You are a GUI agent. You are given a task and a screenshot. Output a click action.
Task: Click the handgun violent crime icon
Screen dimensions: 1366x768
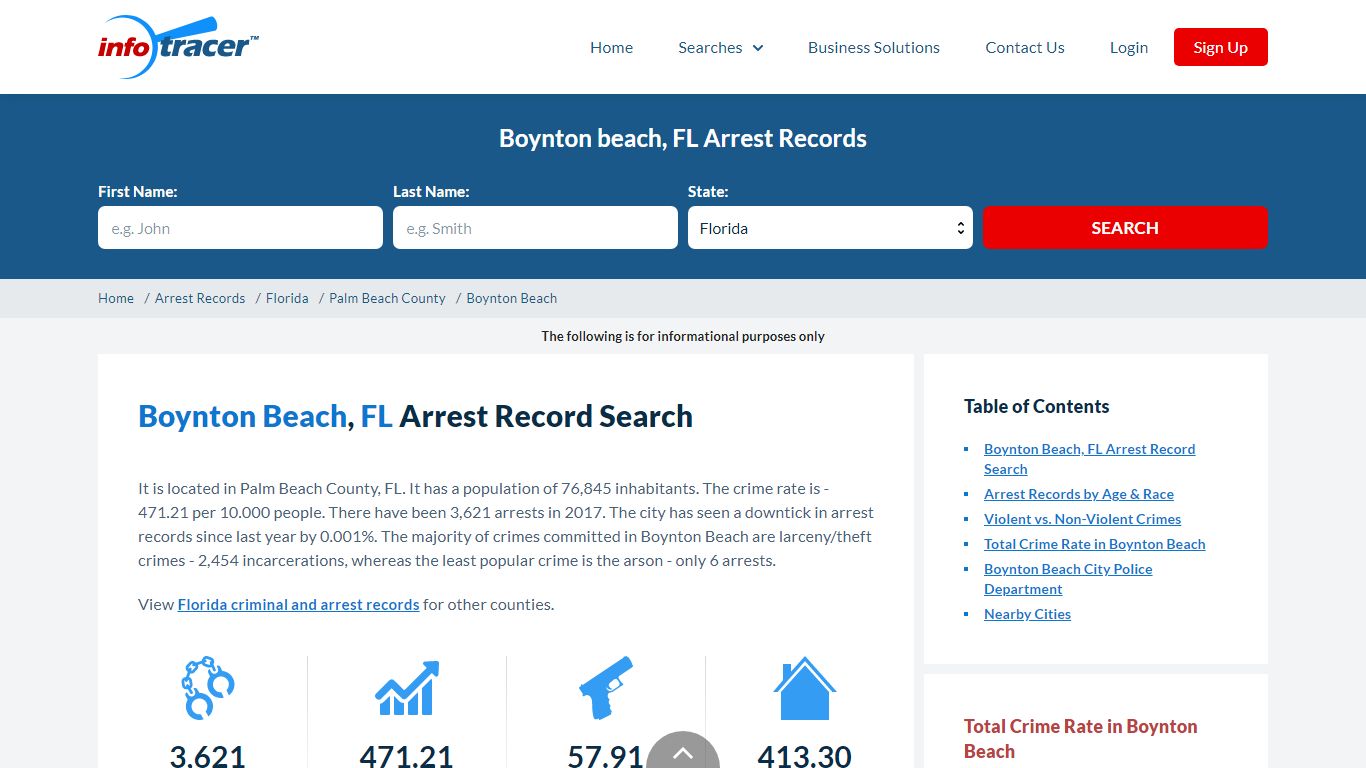[606, 687]
